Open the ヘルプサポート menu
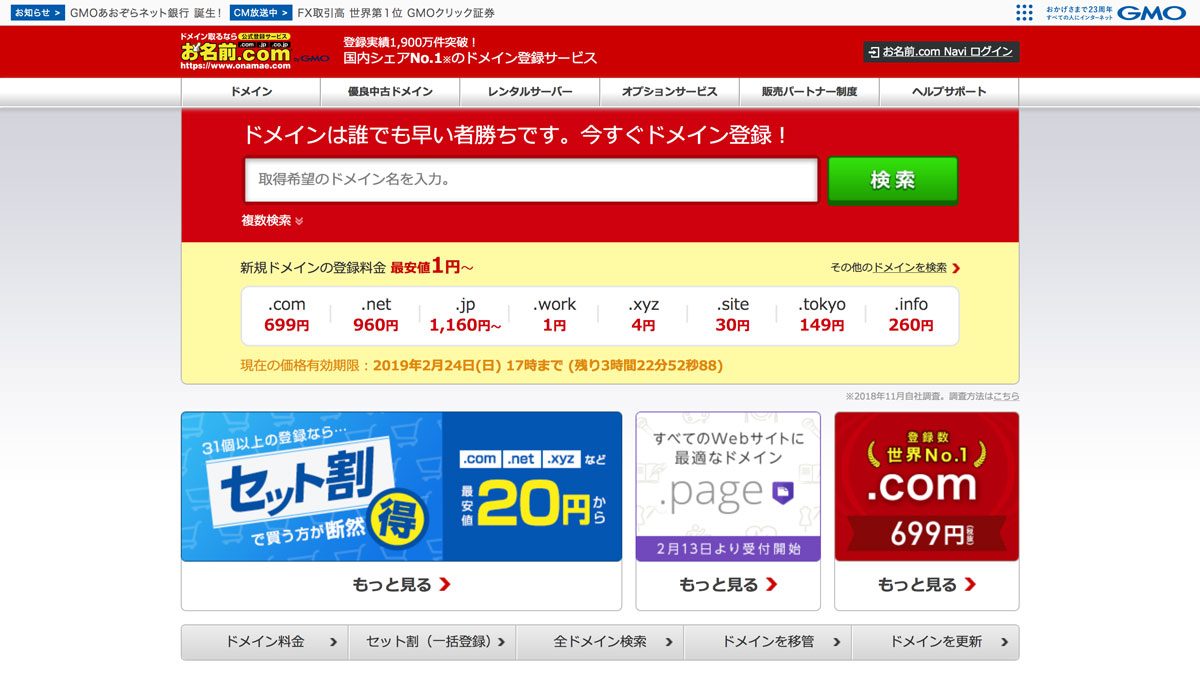Image resolution: width=1200 pixels, height=681 pixels. pos(949,91)
